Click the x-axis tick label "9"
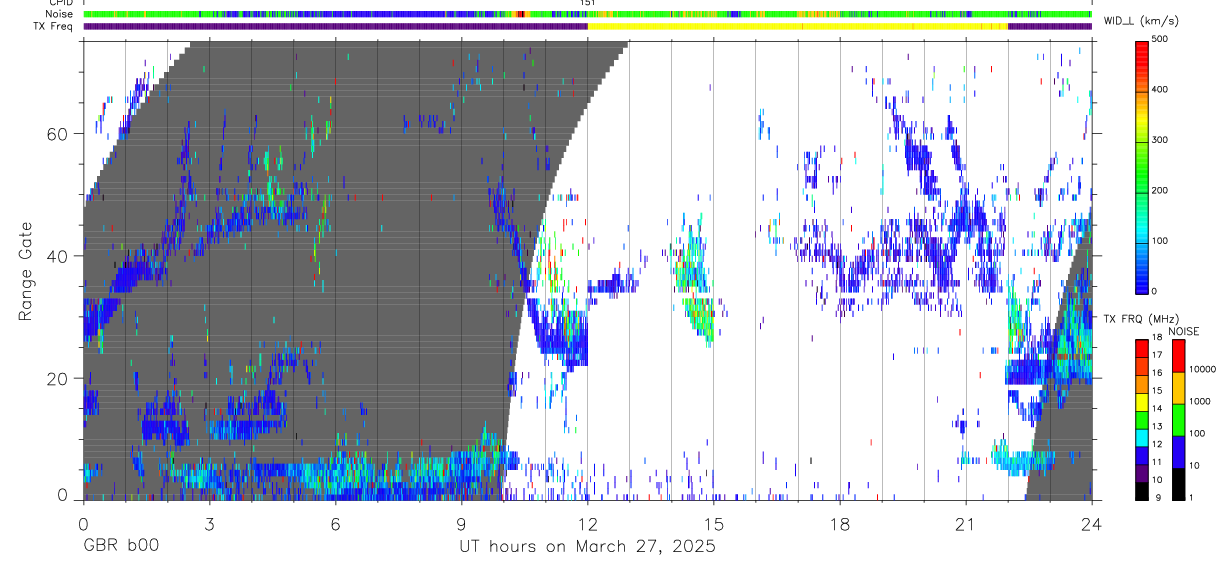The width and height of the screenshot is (1228, 567). 461,523
